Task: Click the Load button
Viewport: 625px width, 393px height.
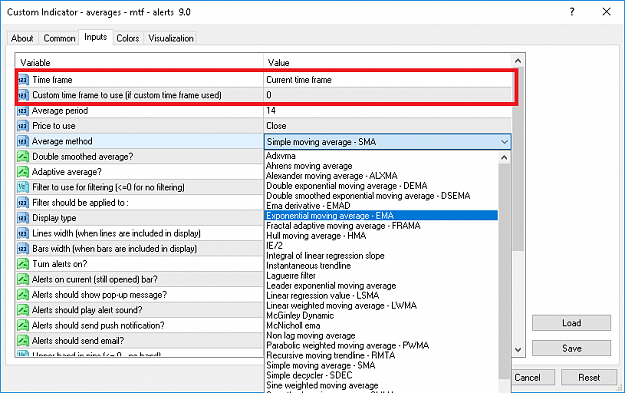Action: 571,323
